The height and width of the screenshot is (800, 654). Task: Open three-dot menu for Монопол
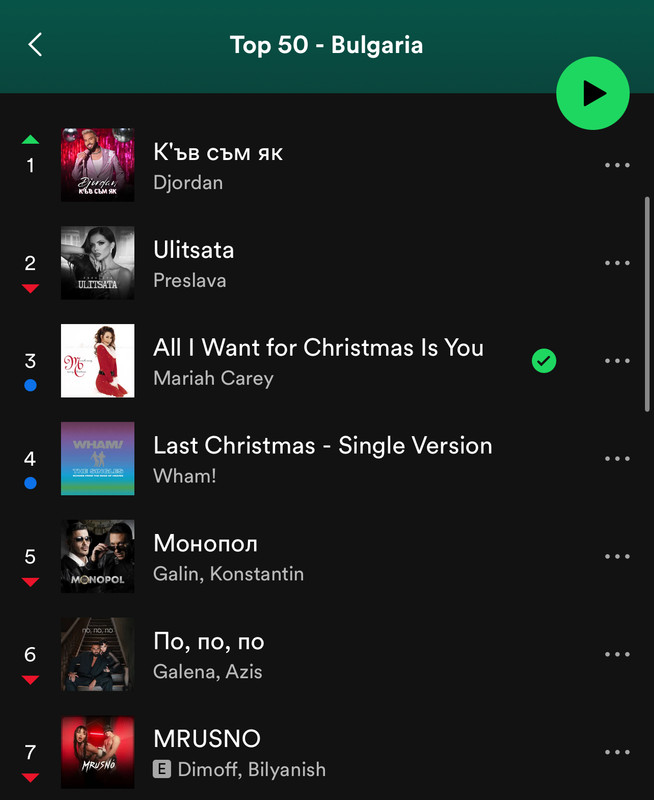tap(617, 556)
